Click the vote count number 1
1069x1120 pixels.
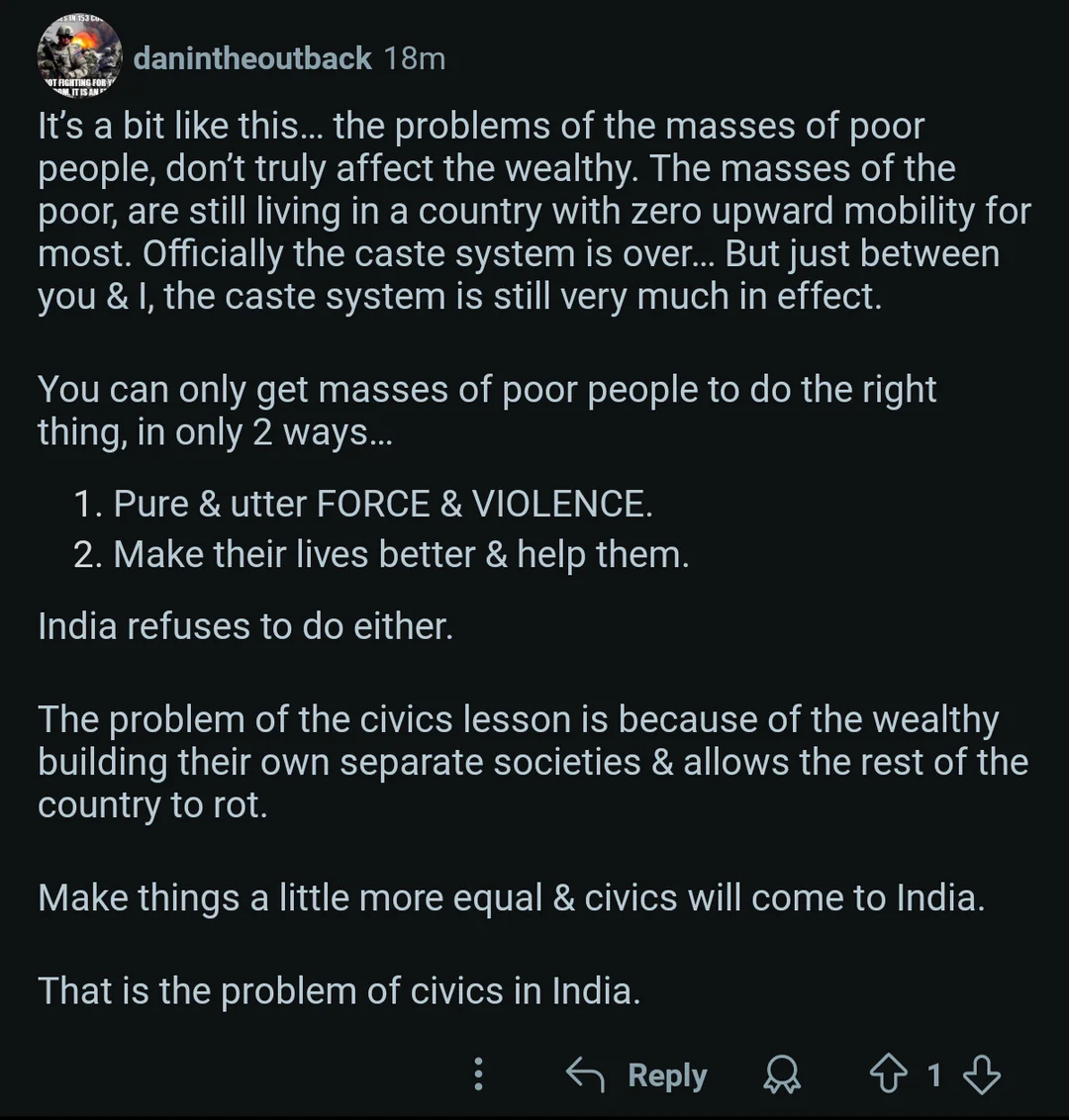933,1074
